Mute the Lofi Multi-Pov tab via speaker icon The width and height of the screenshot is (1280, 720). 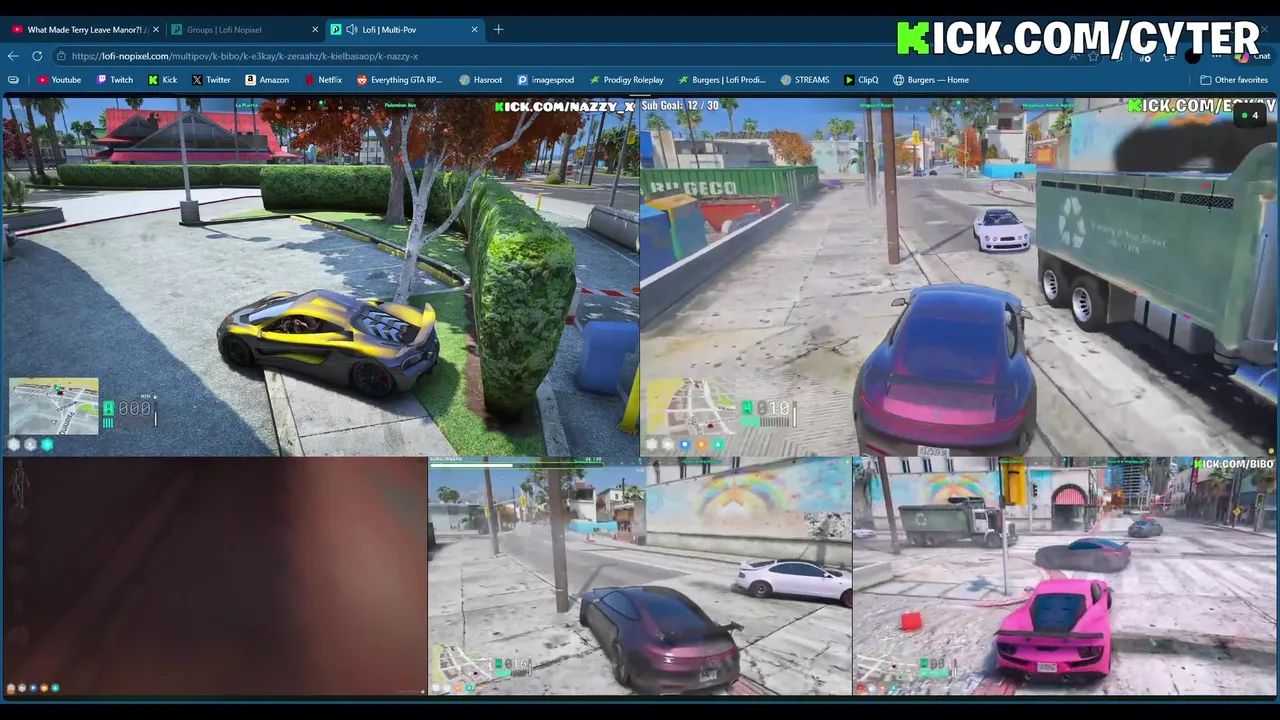click(351, 30)
